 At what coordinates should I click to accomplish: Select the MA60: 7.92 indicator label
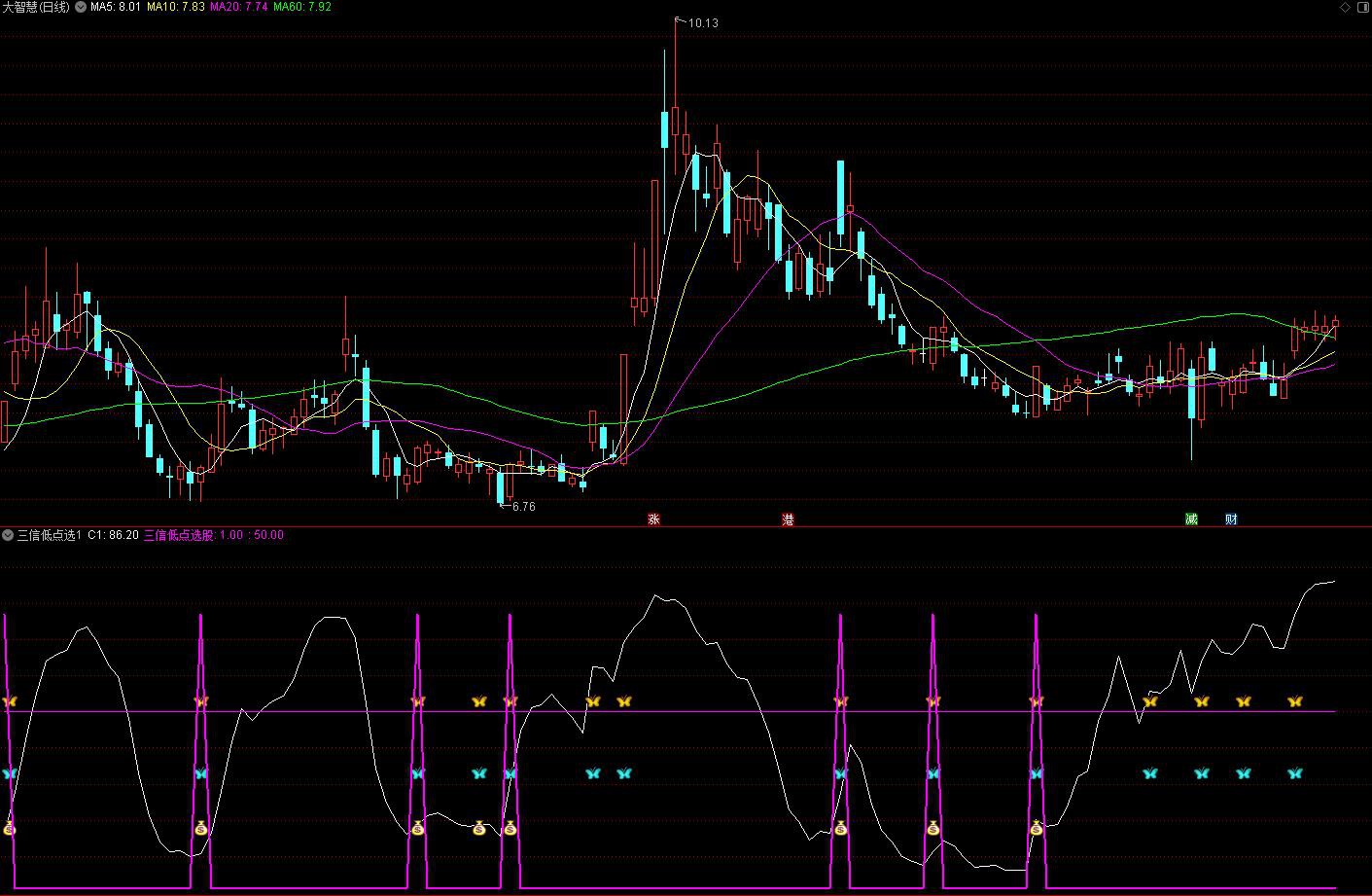point(302,7)
